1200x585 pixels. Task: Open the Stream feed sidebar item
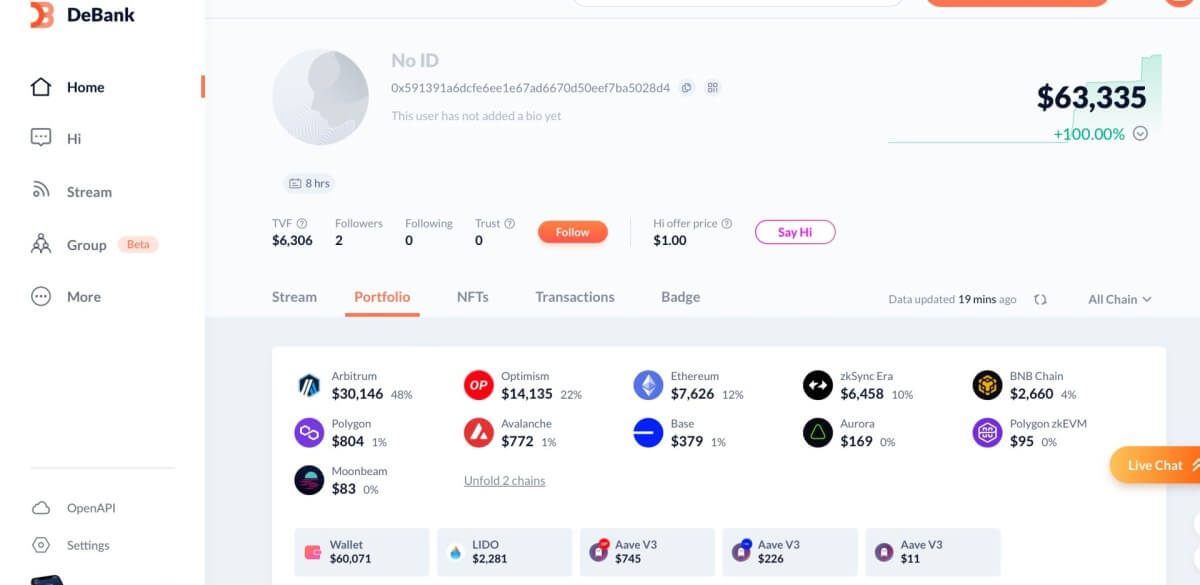point(88,192)
